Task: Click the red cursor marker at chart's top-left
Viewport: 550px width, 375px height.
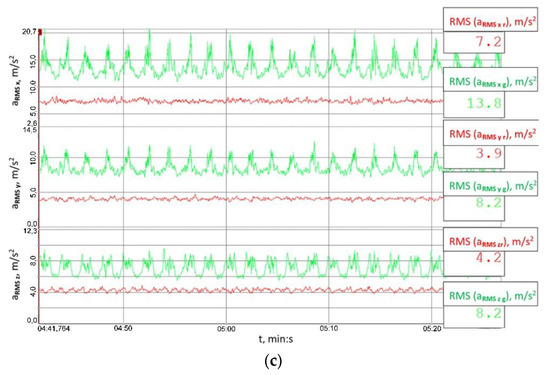Action: point(40,32)
